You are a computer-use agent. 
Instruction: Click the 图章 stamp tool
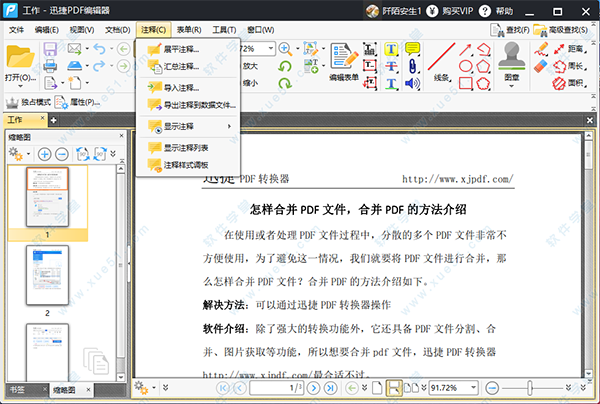[513, 60]
